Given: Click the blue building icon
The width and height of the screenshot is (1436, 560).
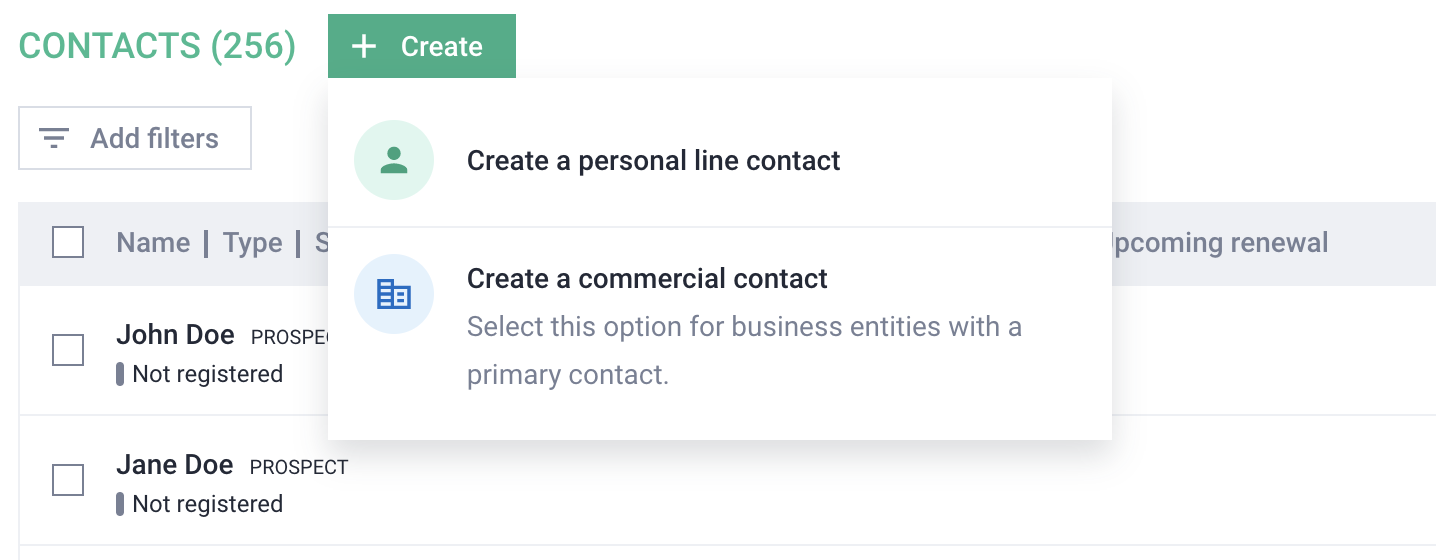Looking at the screenshot, I should click(394, 293).
